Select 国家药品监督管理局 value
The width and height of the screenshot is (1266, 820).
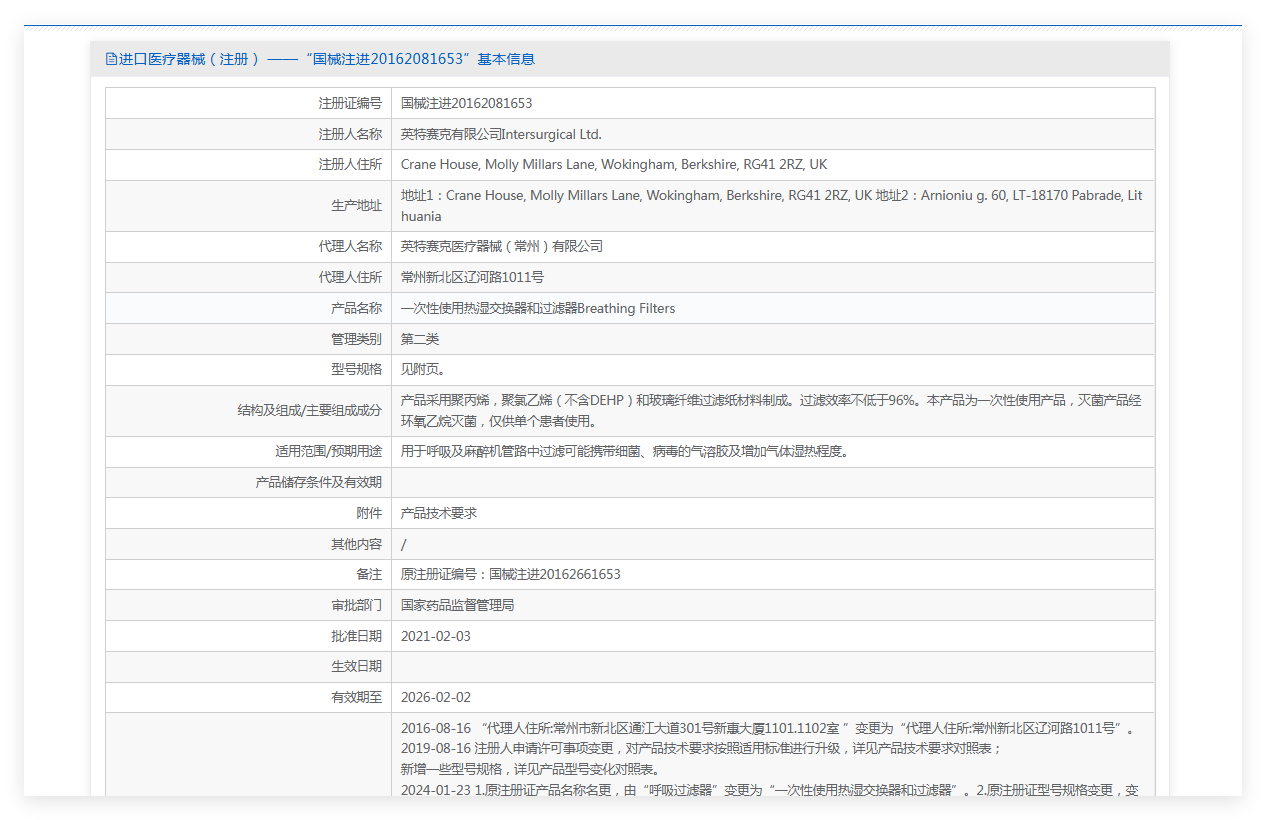tap(457, 606)
